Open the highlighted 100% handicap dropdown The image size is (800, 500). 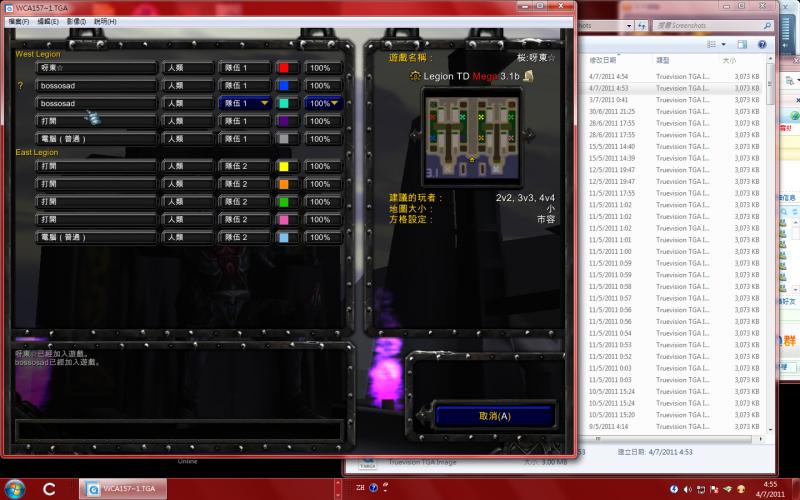(323, 103)
